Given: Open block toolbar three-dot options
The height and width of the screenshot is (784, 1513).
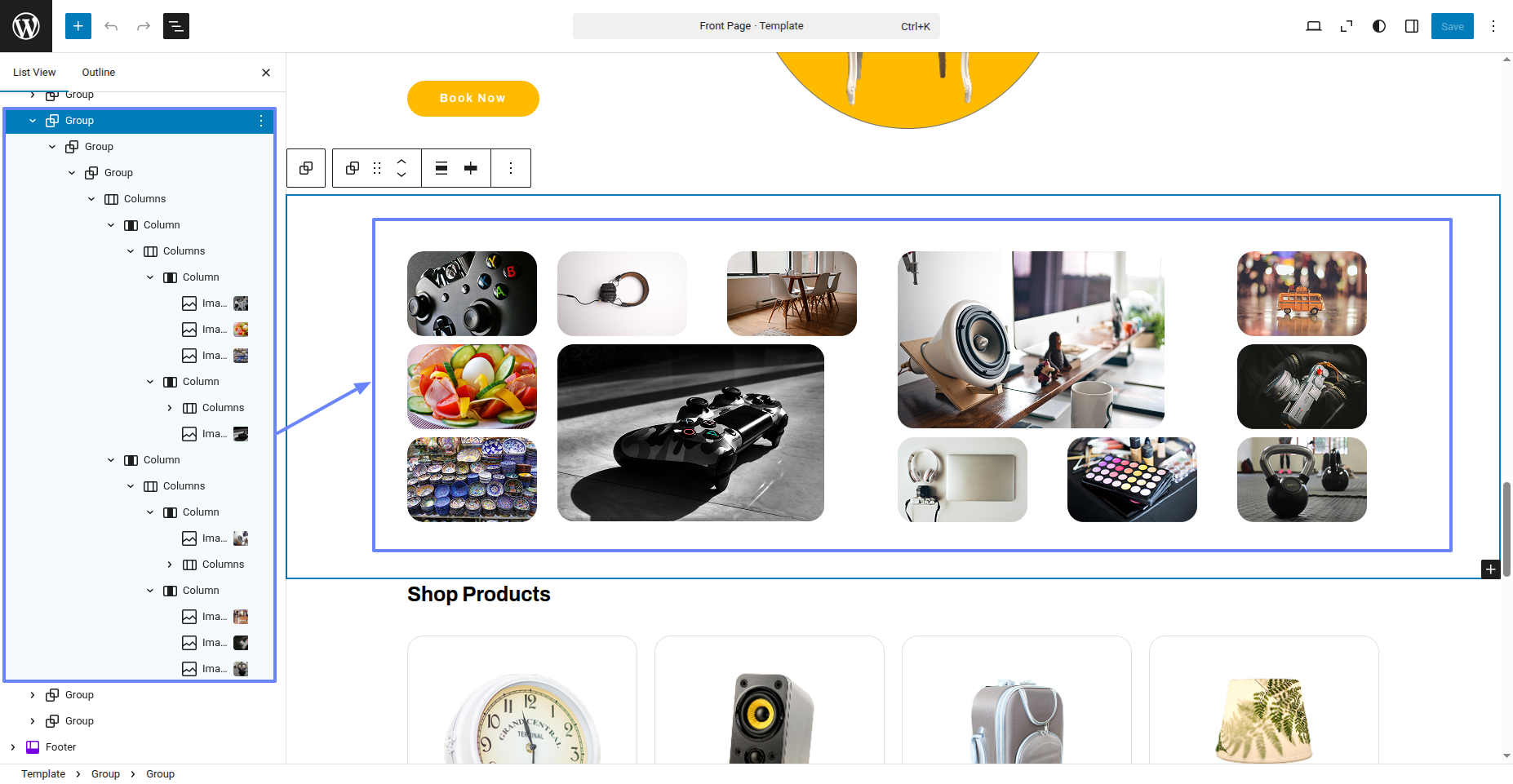Looking at the screenshot, I should tap(511, 168).
